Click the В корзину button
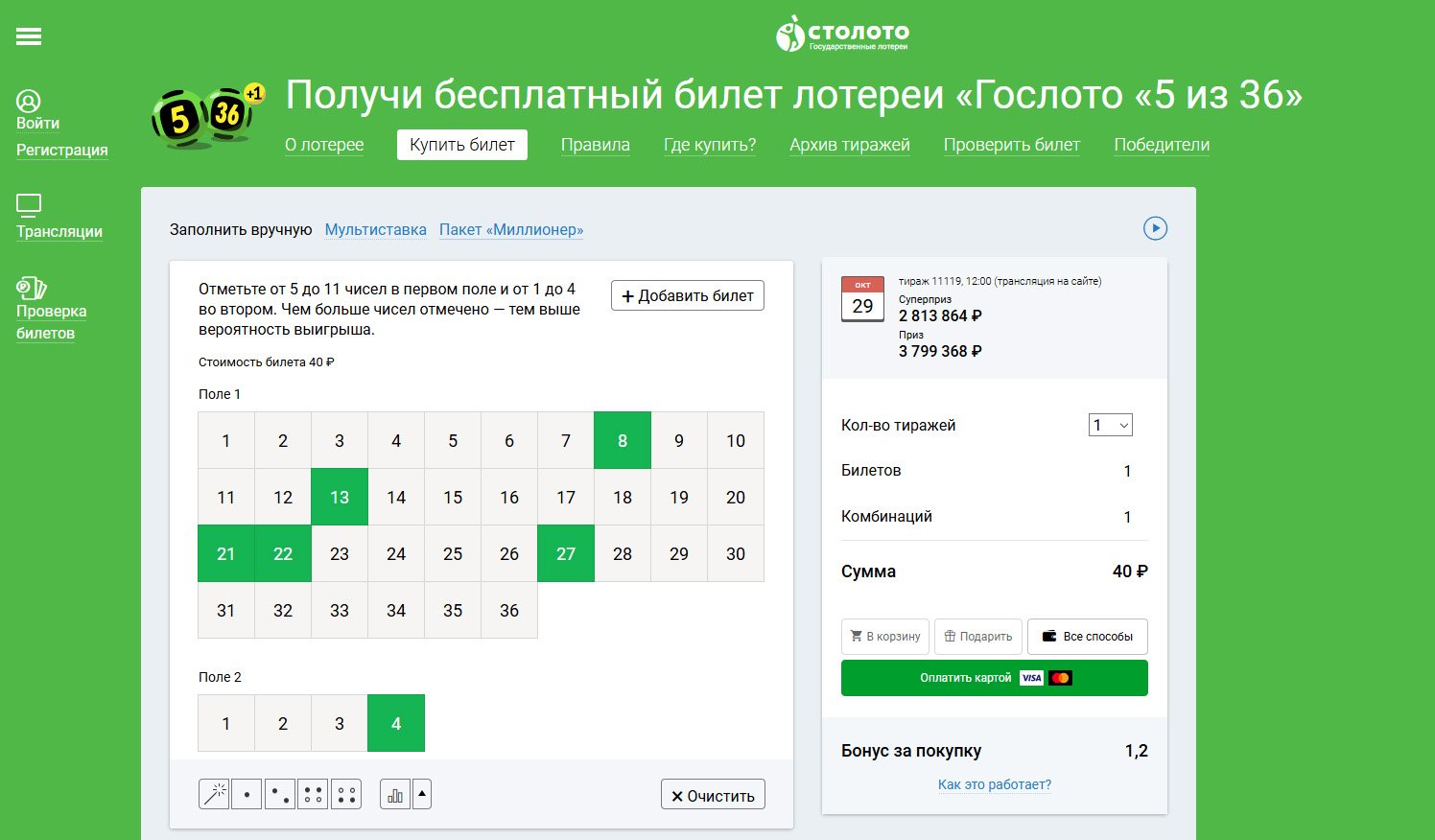 885,637
